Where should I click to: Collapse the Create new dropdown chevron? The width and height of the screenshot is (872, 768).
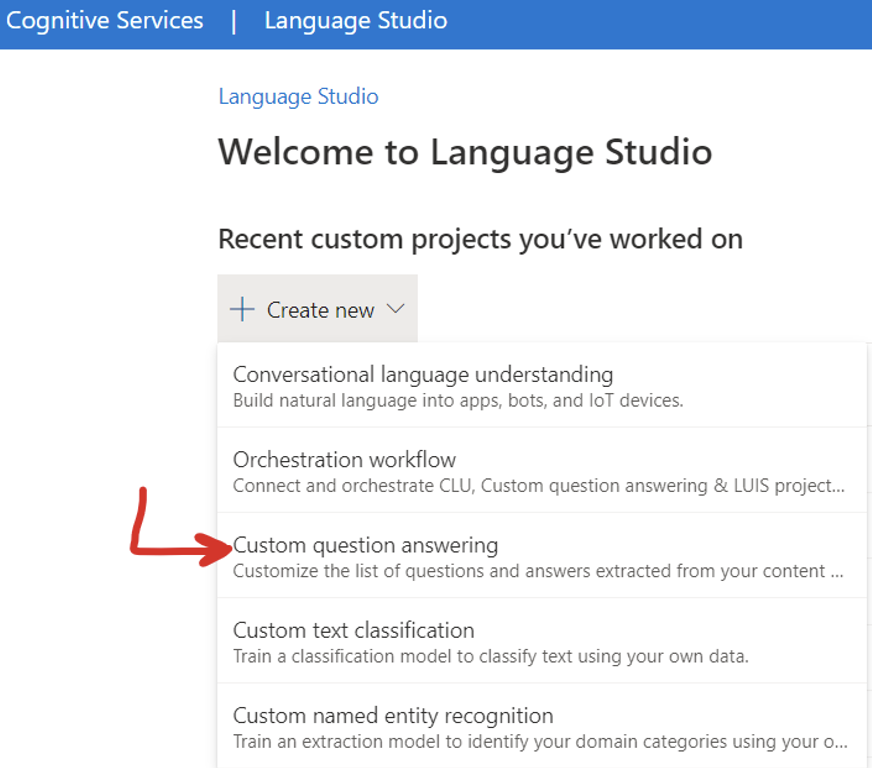click(395, 309)
